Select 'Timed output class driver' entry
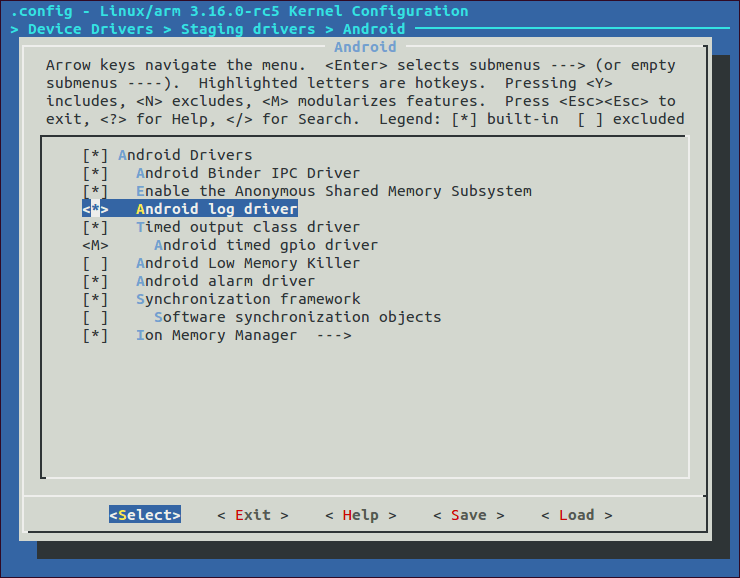 [x=248, y=227]
